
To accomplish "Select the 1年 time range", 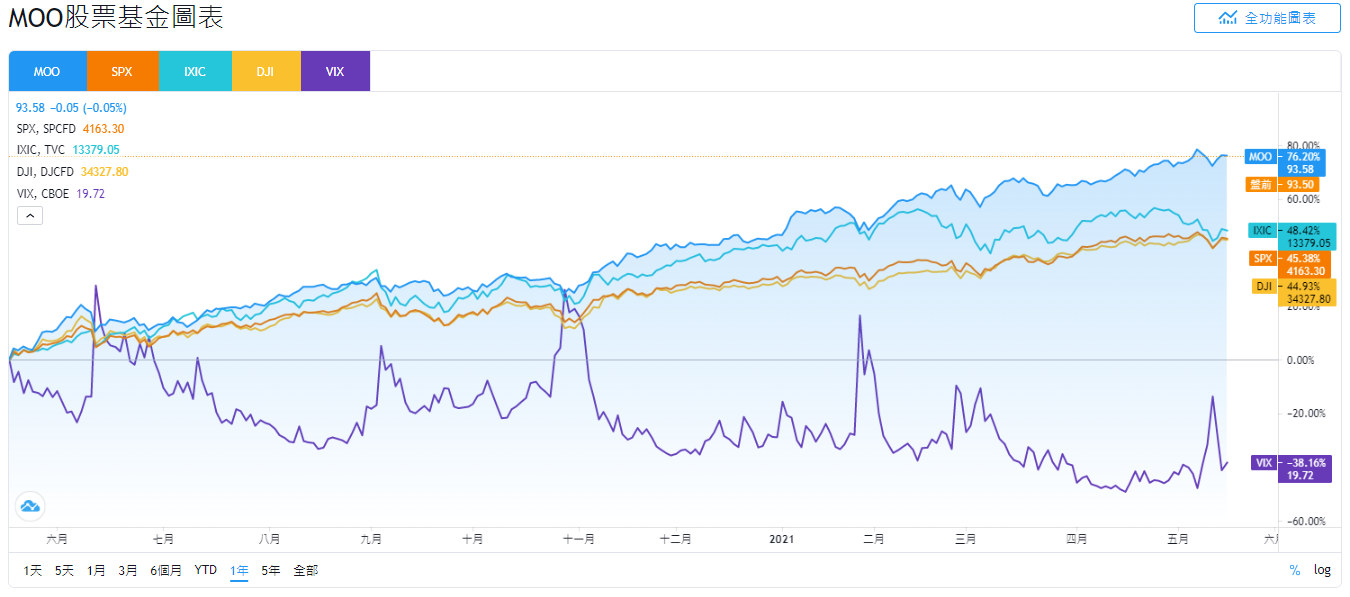I will pos(239,570).
